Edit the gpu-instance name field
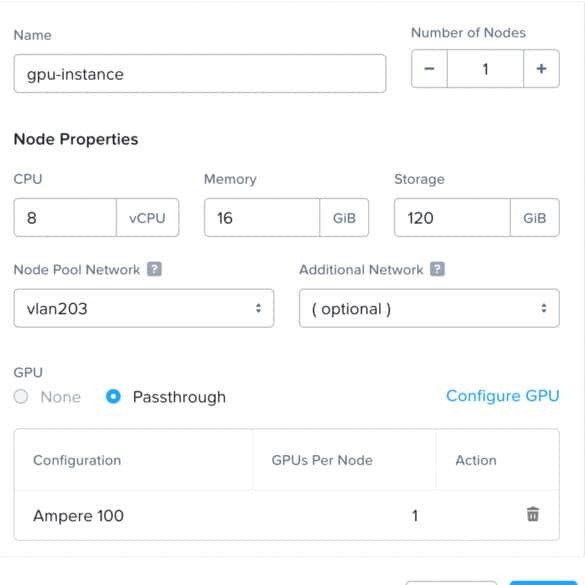585x585 pixels. pos(200,73)
